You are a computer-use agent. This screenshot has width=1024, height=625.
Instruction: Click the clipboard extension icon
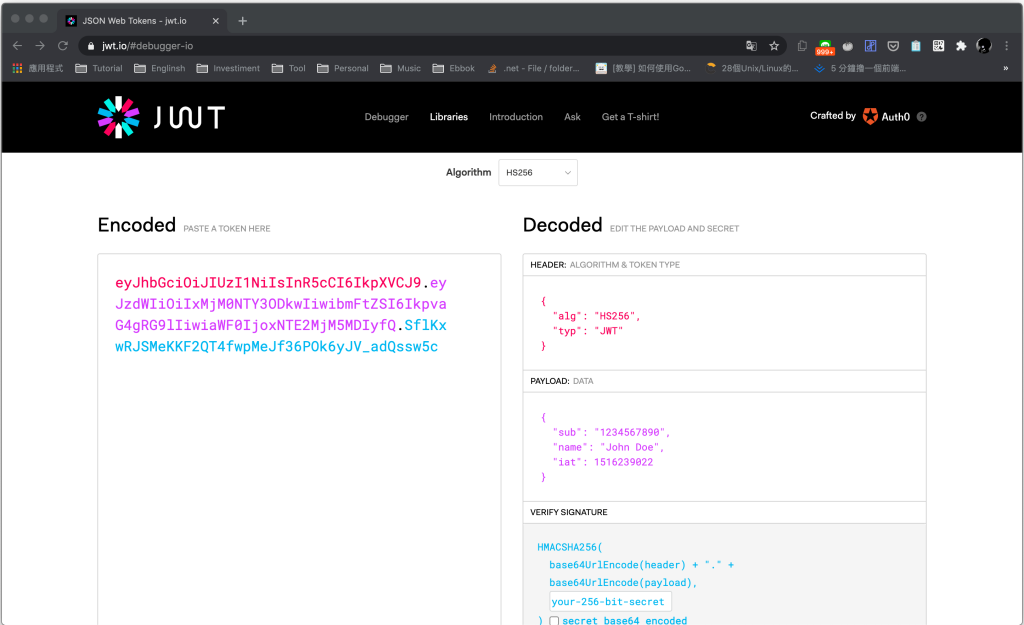[916, 46]
